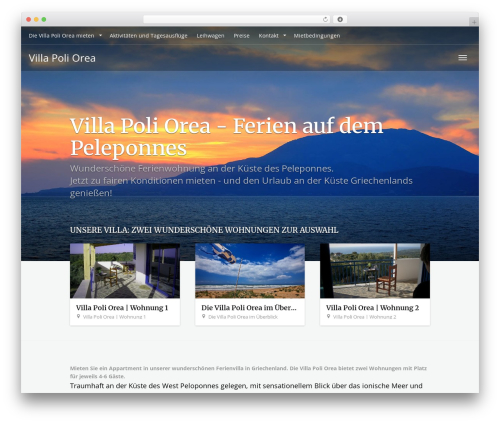Screen dimensions: 500x423
Task: Click the 'Villa Poli Orea' site title
Action: [x=62, y=58]
